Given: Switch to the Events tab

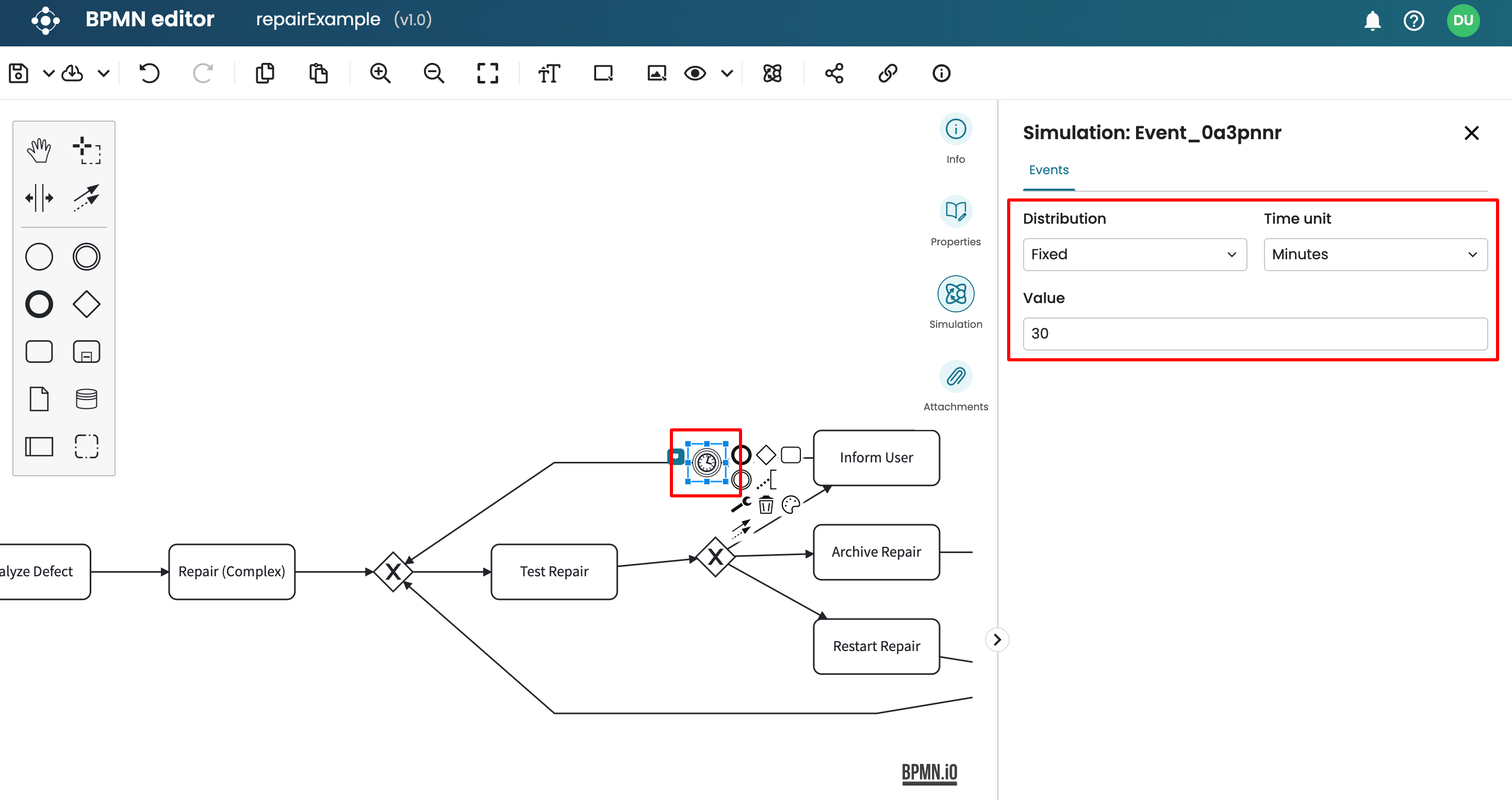Looking at the screenshot, I should [1048, 170].
